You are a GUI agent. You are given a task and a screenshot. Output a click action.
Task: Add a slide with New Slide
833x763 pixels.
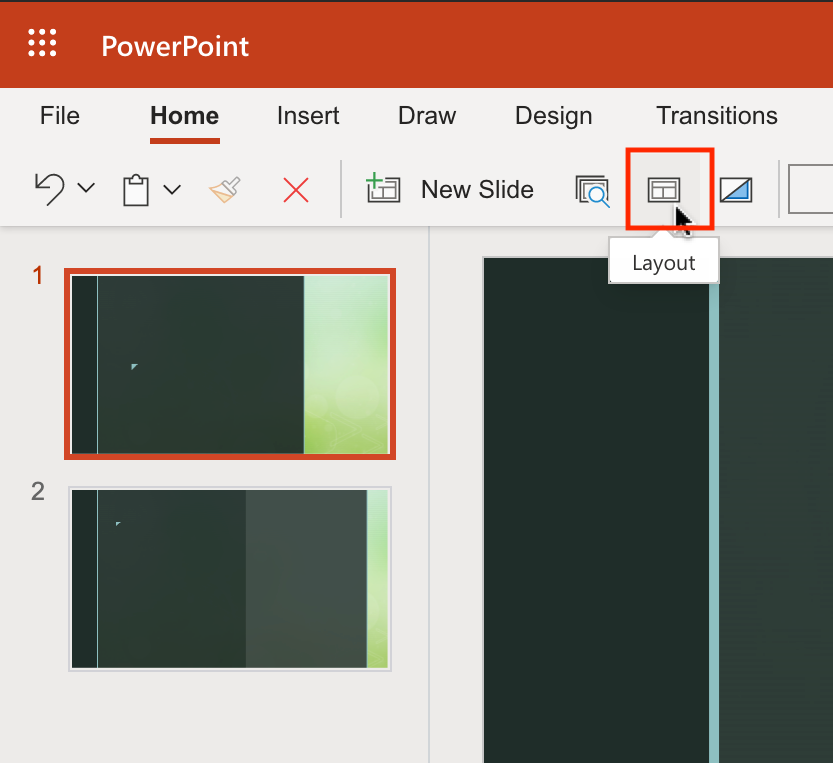point(451,189)
